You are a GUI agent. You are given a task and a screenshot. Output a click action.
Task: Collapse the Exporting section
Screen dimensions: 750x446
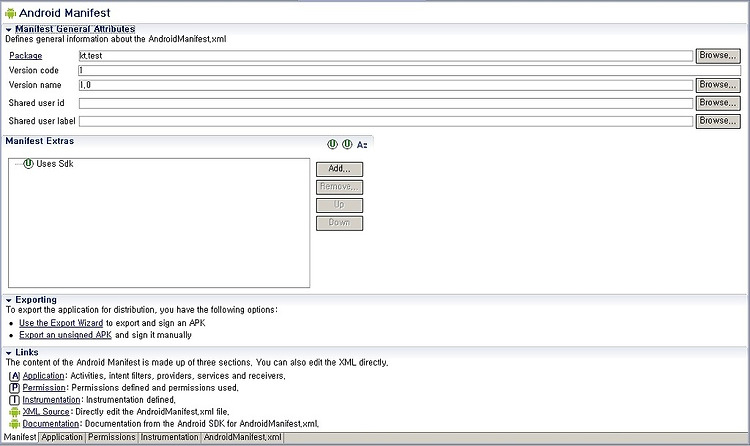coord(9,301)
